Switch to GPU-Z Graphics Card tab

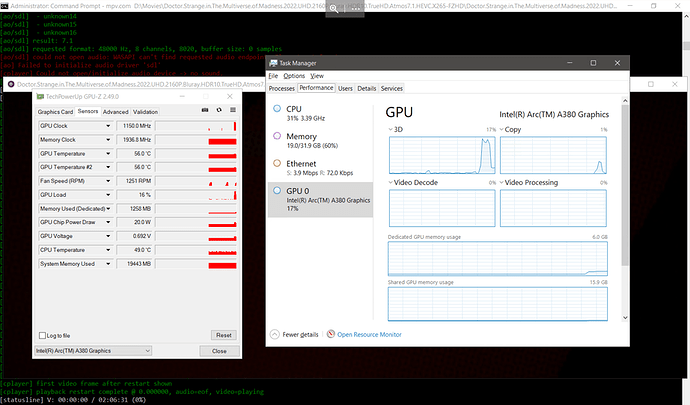point(55,112)
